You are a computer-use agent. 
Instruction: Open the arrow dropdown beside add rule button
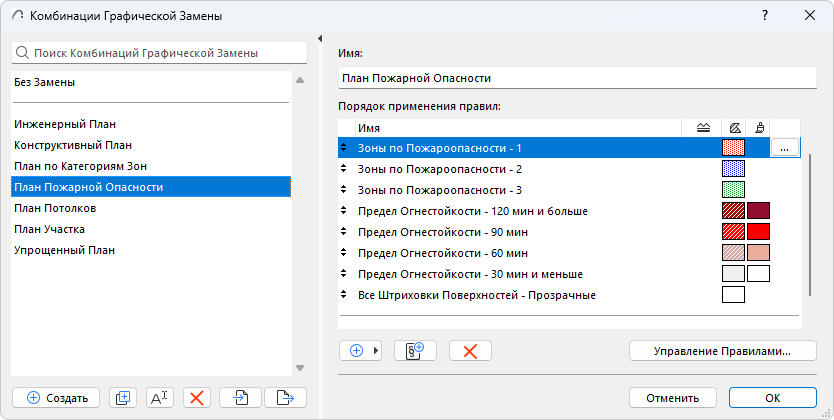pos(376,350)
